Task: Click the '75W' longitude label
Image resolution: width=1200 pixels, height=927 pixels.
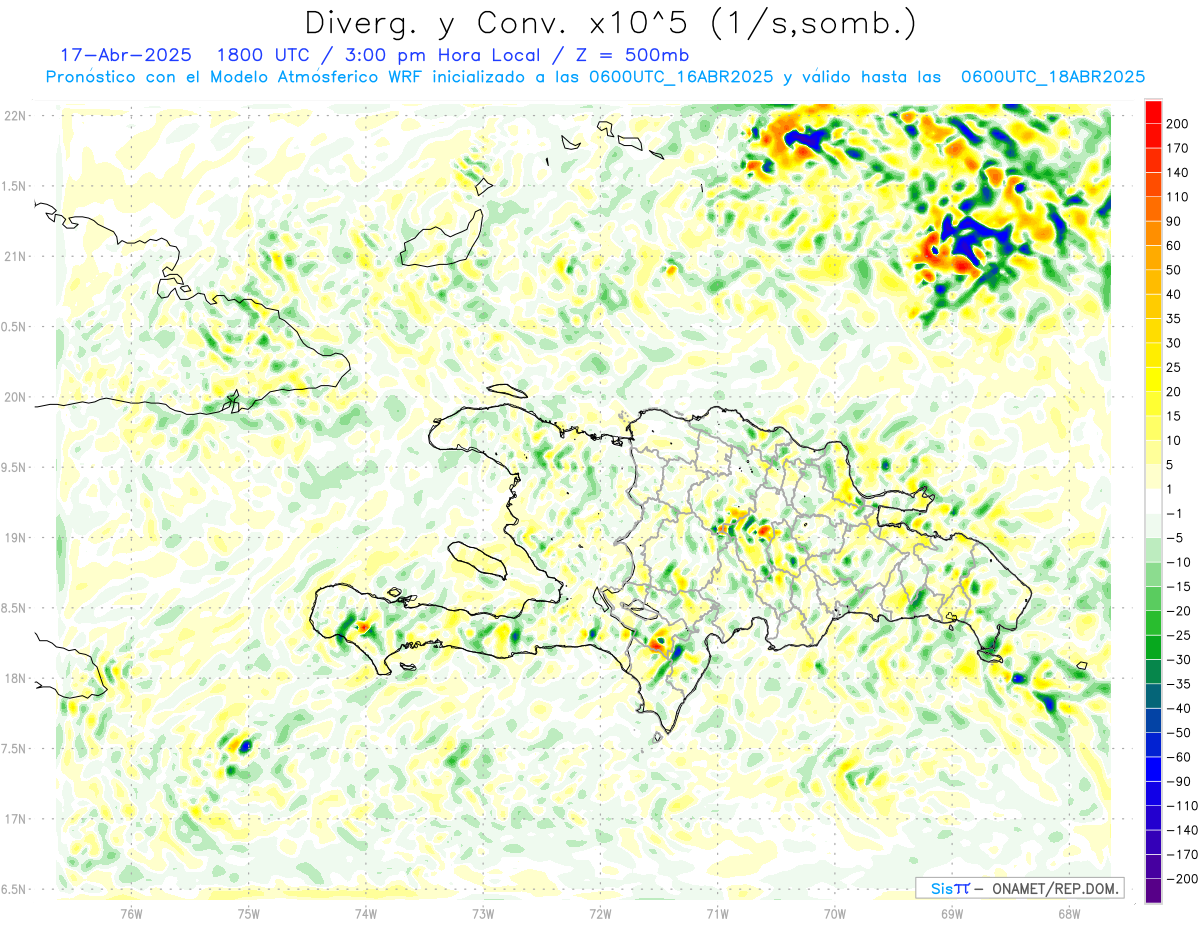Action: [x=249, y=913]
